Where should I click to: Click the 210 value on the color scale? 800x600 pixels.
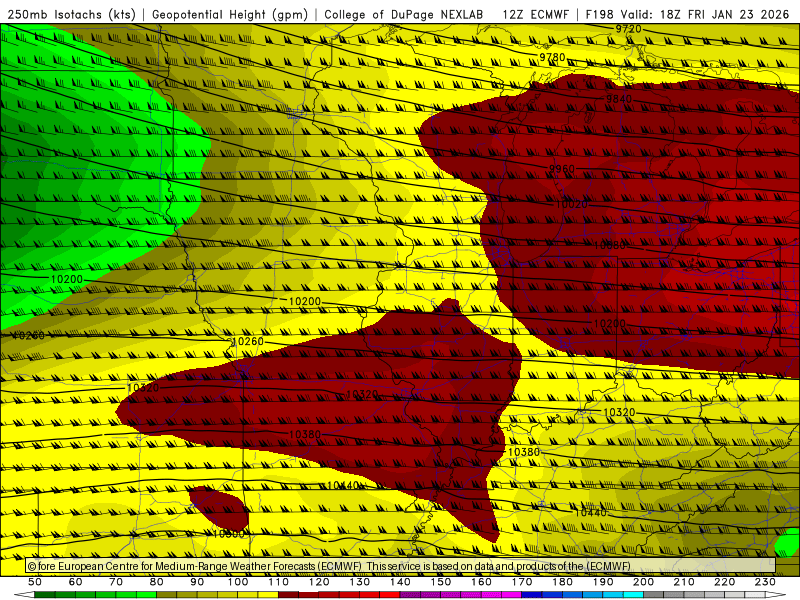(684, 582)
